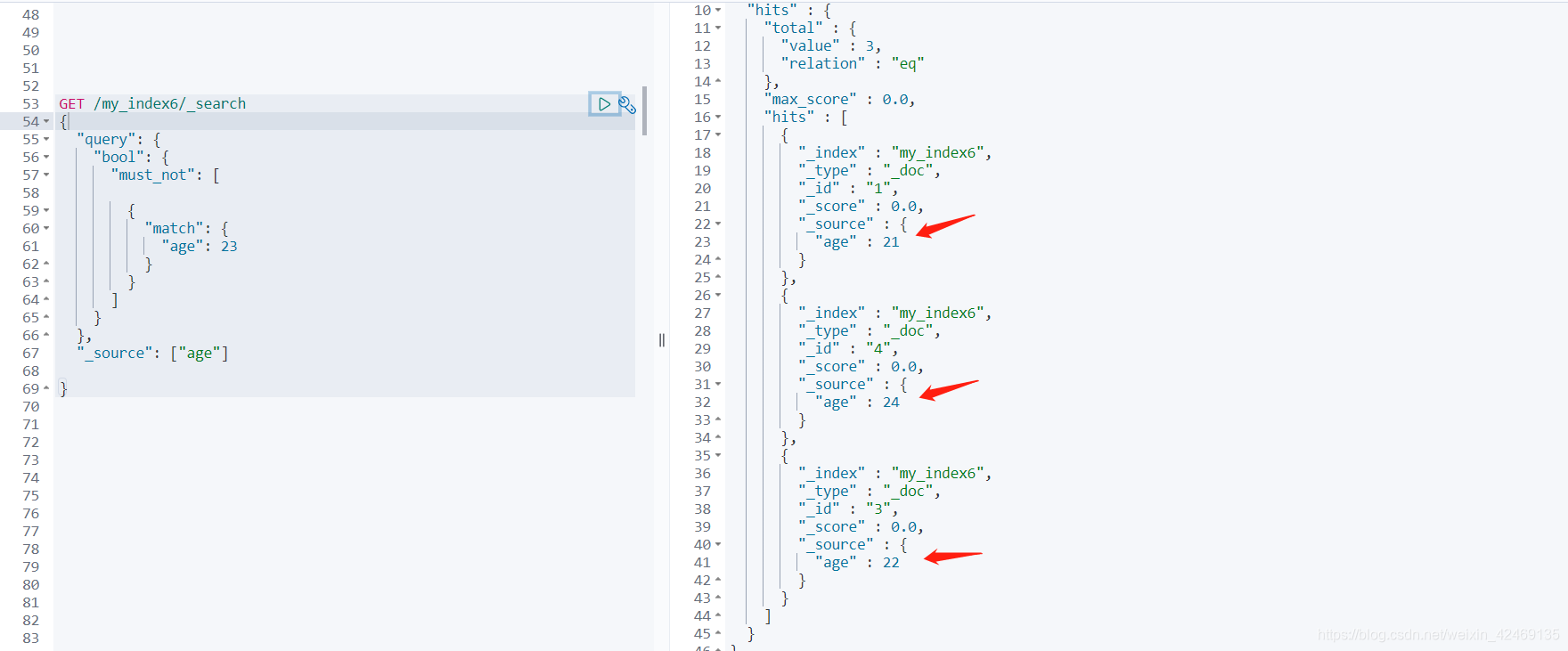Click line number 45 in response gutter
This screenshot has height=651, width=1568.
703,634
